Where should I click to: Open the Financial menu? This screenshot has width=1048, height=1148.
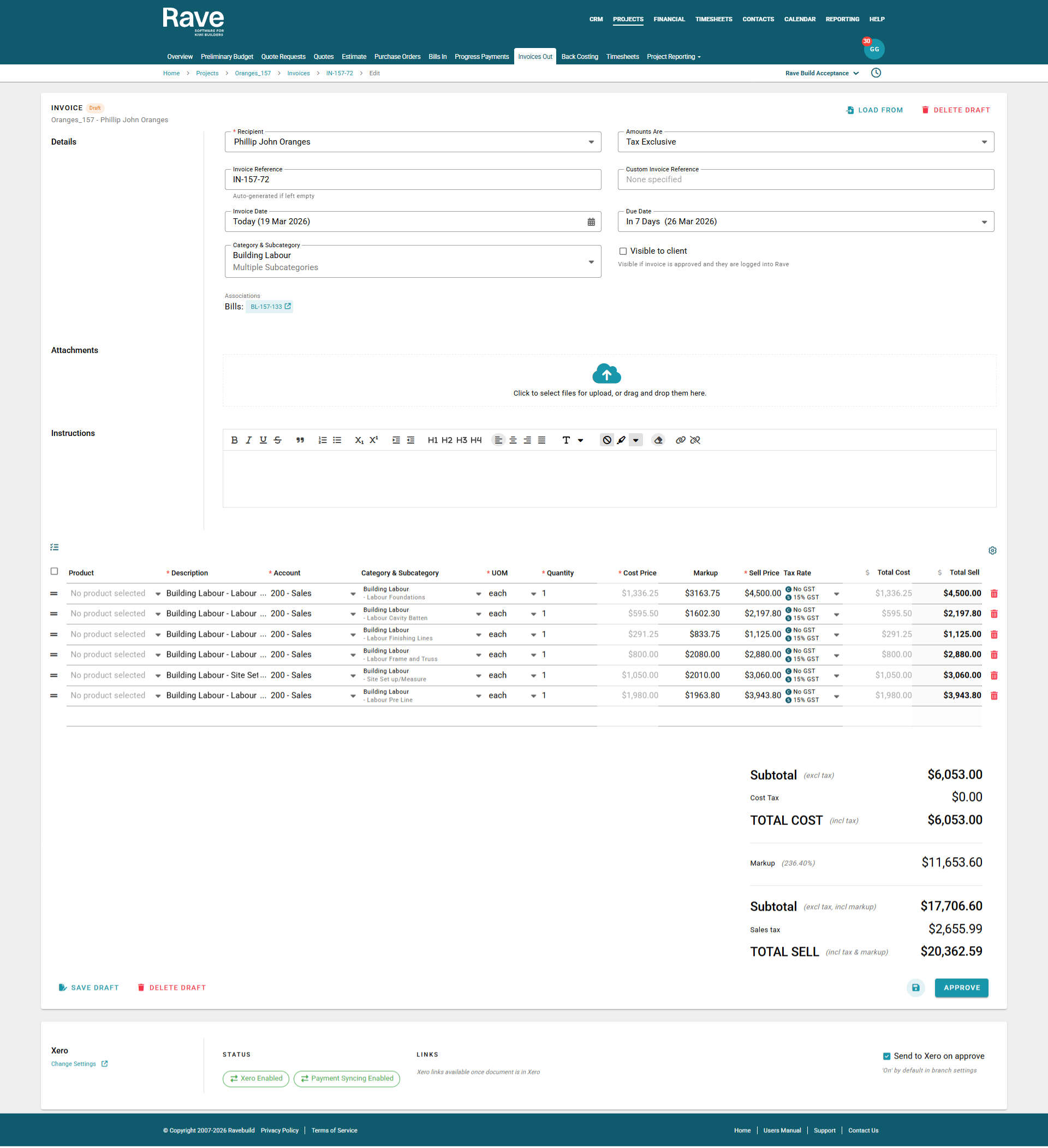(669, 19)
